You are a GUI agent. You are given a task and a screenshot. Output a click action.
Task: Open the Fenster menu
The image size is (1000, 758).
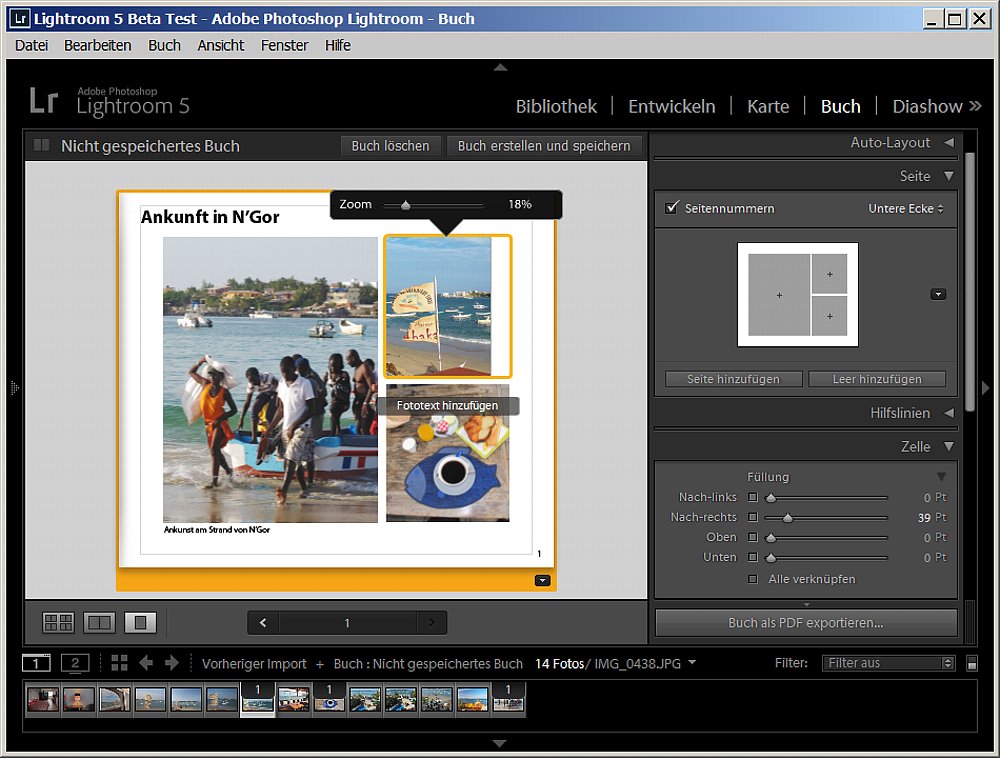[284, 45]
